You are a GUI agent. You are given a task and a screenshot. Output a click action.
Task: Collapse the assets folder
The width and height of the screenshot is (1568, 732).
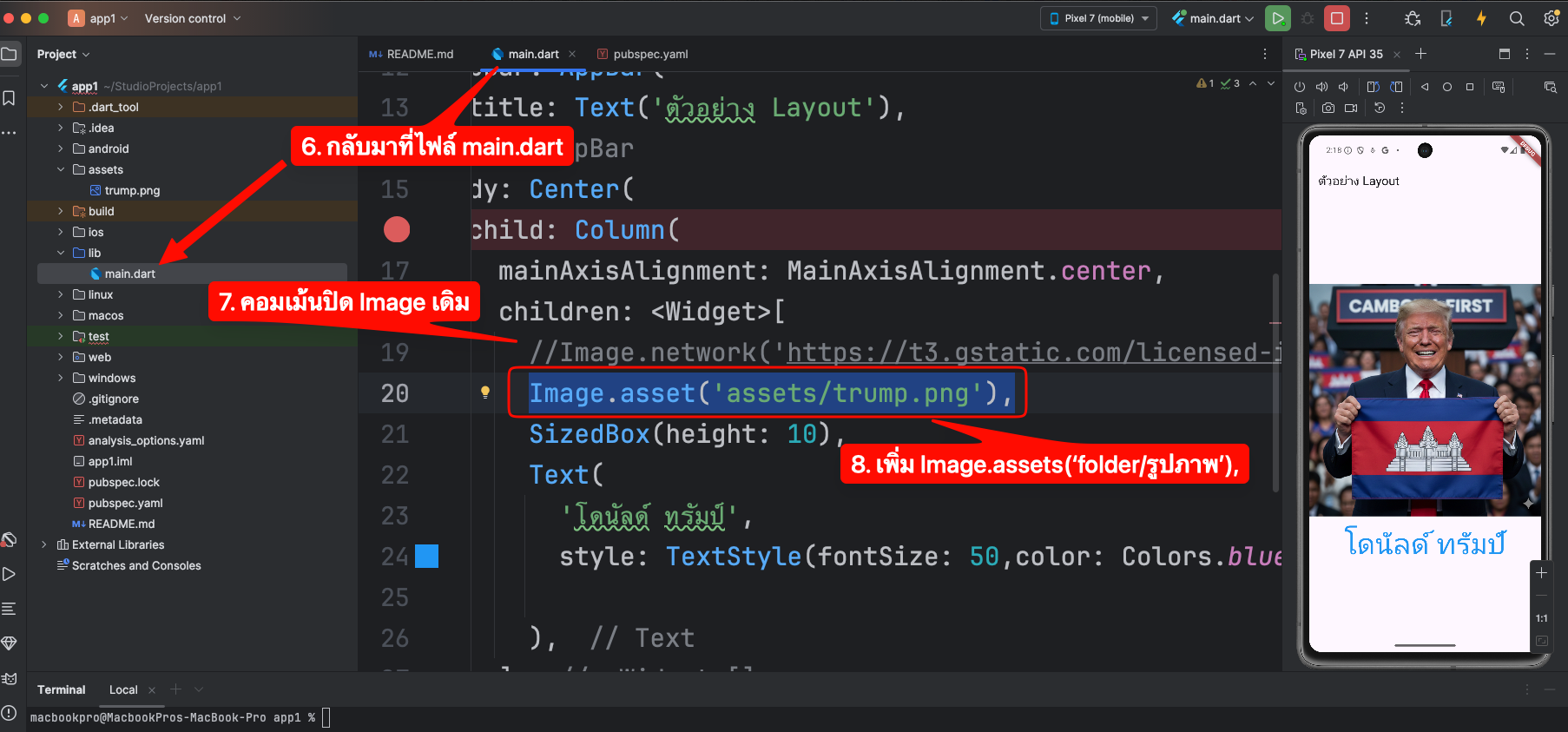[61, 170]
